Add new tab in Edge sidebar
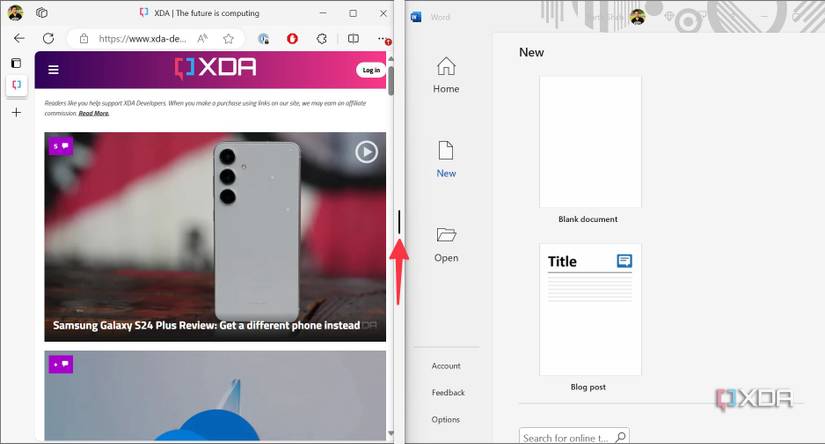825x444 pixels. point(16,113)
